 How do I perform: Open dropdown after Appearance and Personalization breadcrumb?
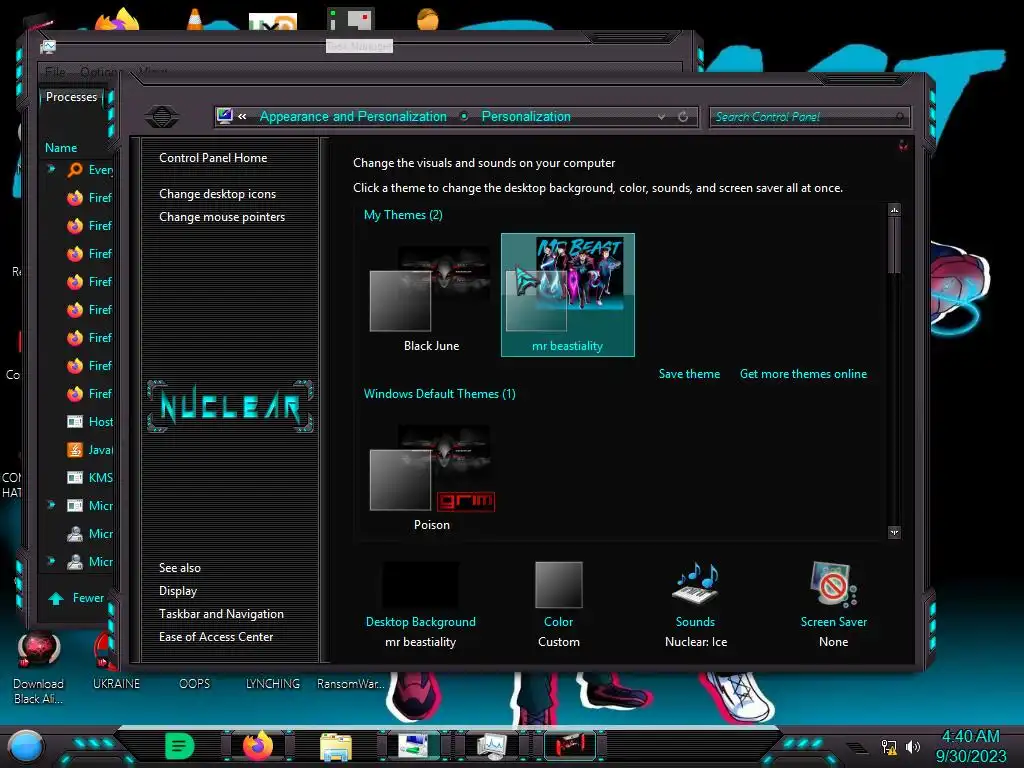(x=464, y=116)
